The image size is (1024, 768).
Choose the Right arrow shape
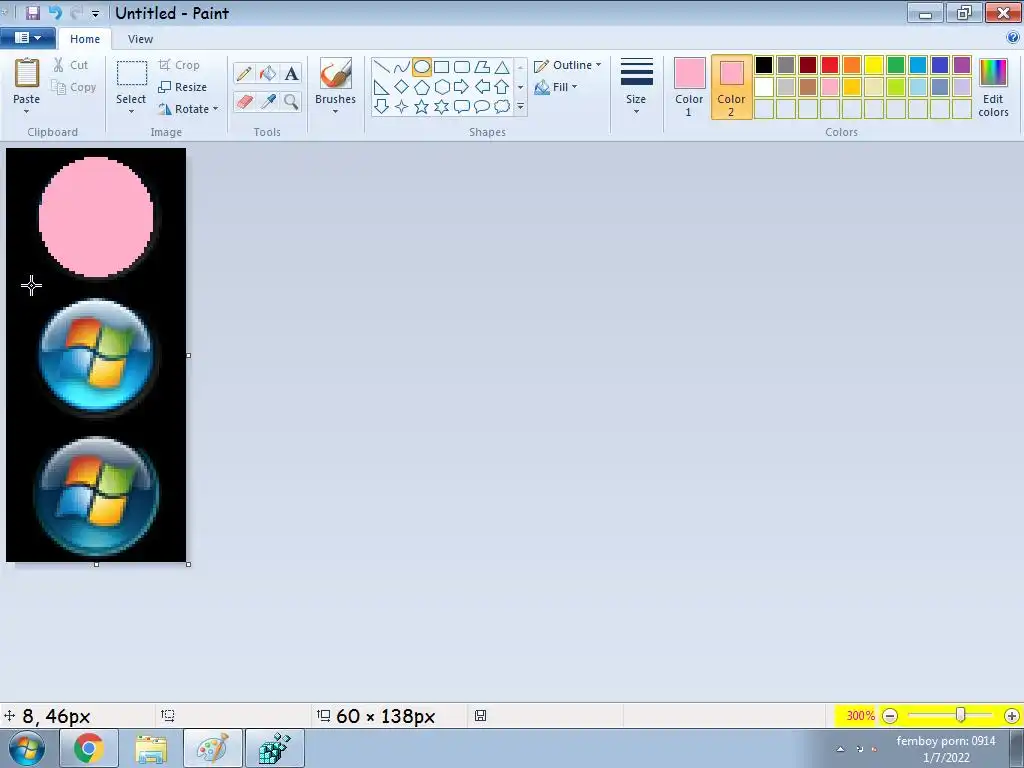462,87
